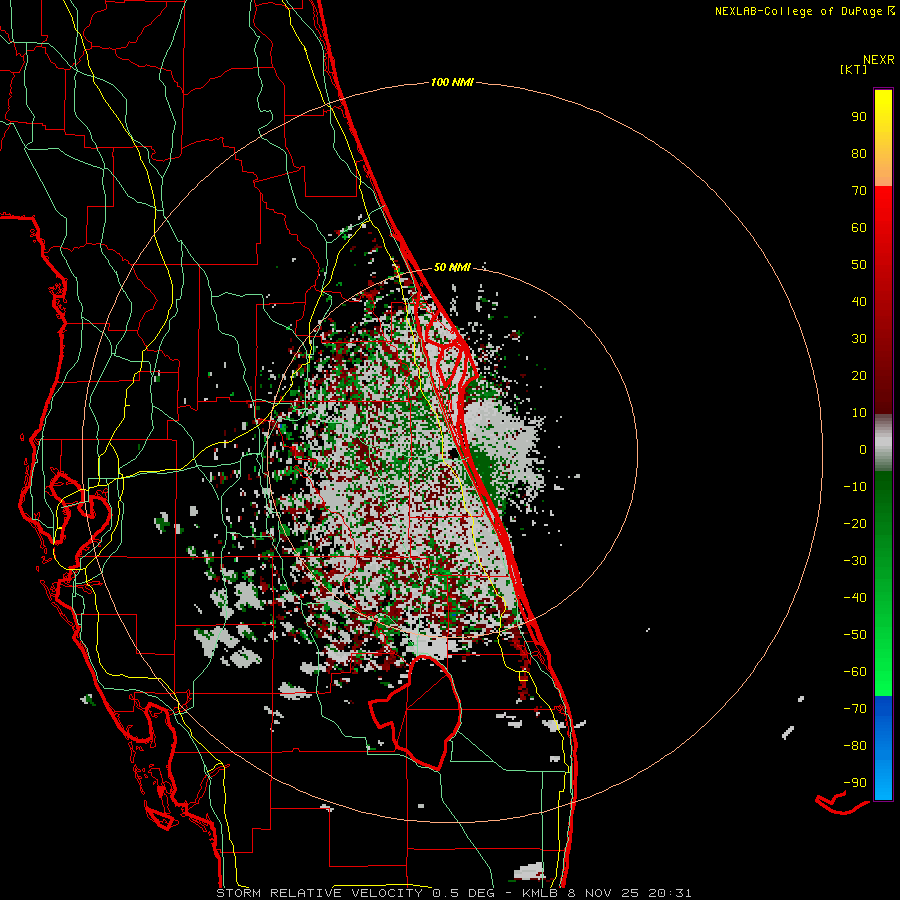
Task: Select the [KT] units label
Action: (x=854, y=69)
